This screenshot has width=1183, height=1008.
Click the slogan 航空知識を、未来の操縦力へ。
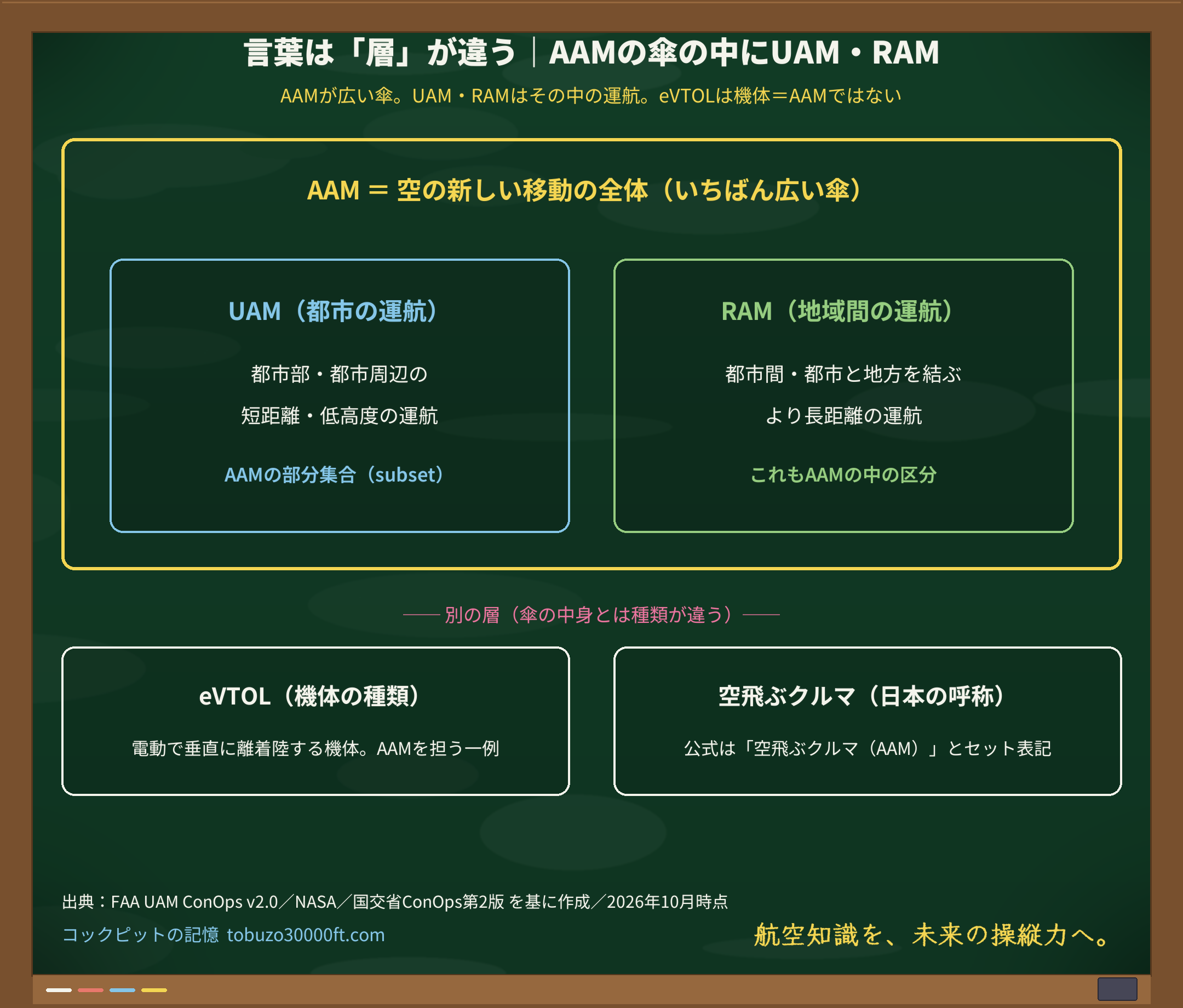point(932,935)
